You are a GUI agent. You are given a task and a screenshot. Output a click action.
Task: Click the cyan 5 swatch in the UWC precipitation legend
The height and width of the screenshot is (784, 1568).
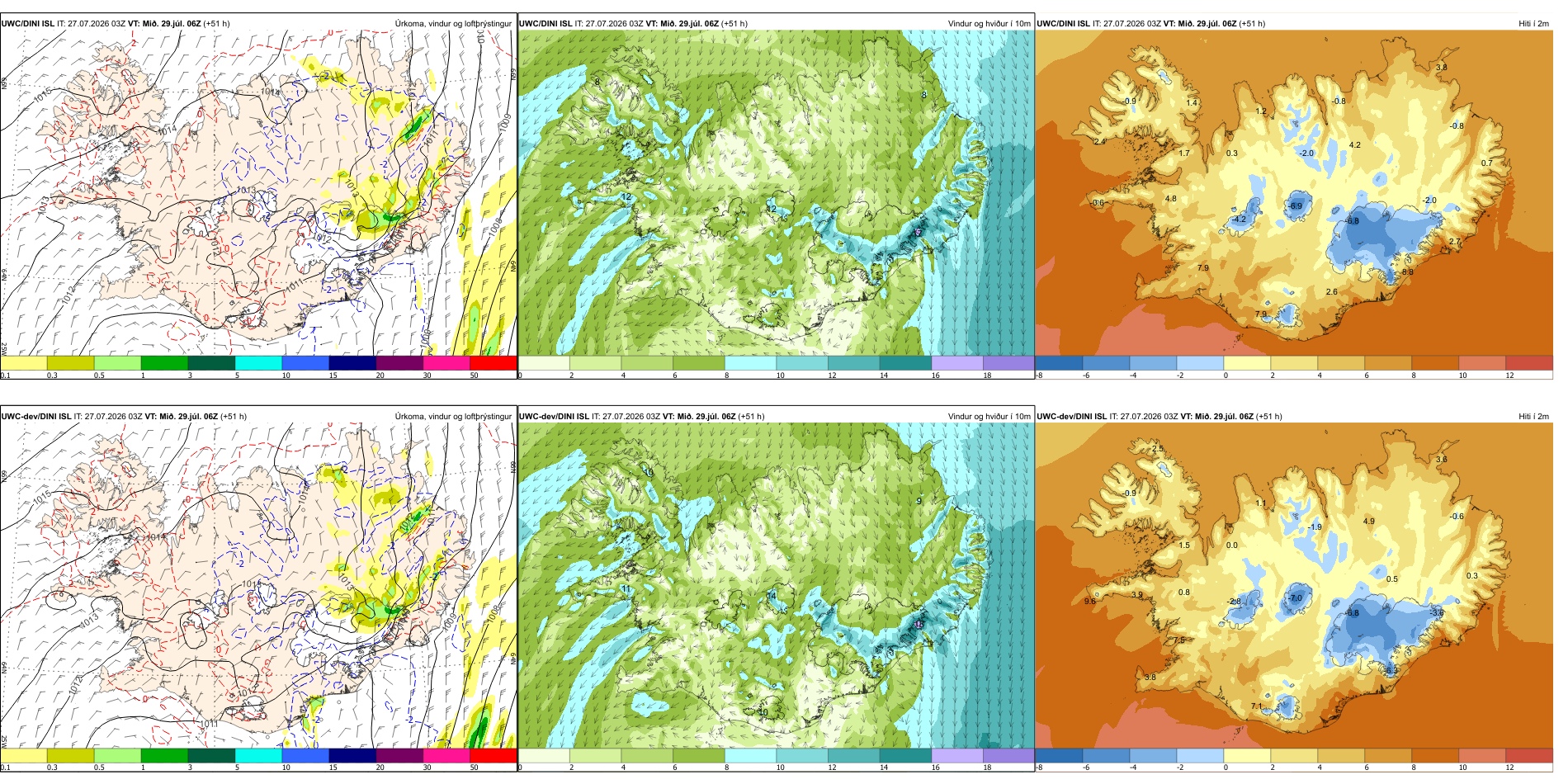coord(258,362)
